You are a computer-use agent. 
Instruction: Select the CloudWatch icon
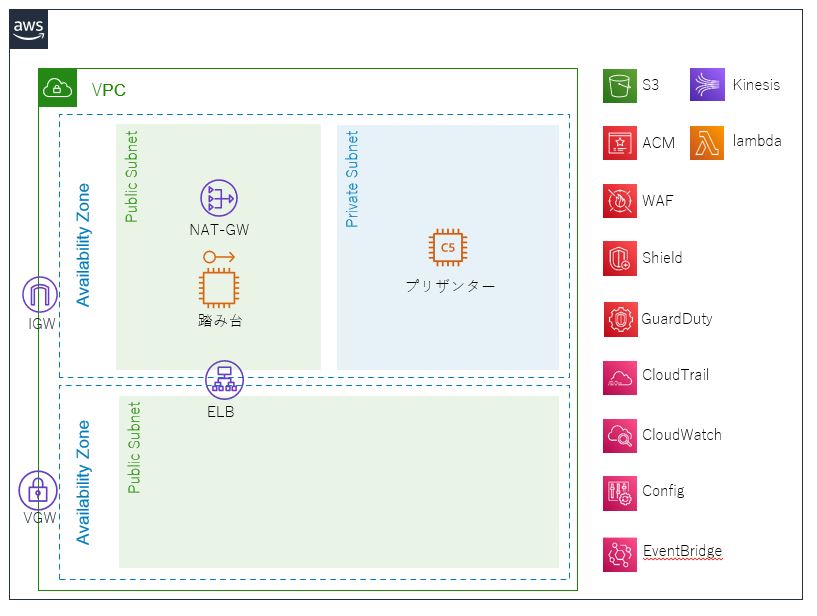tap(620, 436)
